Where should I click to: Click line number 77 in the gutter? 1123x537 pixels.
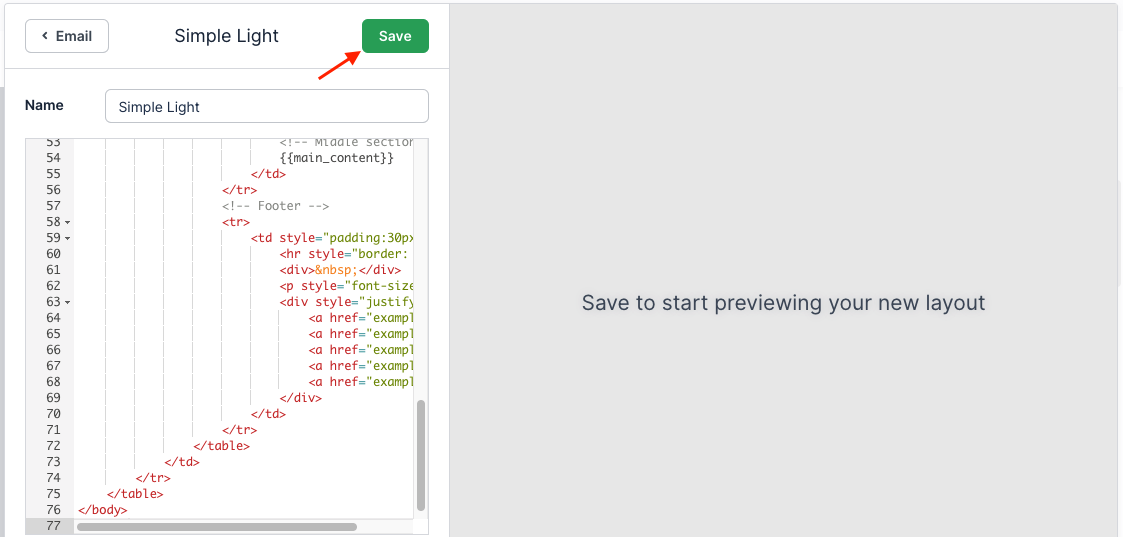pyautogui.click(x=54, y=526)
